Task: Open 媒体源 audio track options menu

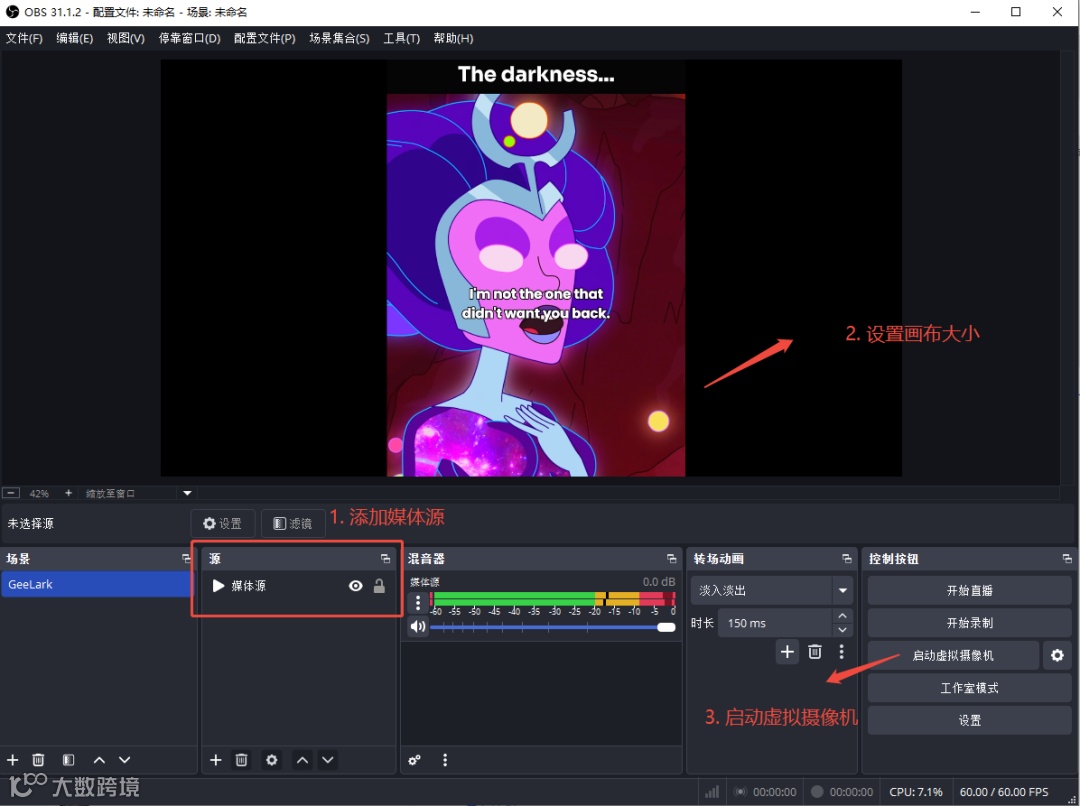Action: tap(417, 603)
